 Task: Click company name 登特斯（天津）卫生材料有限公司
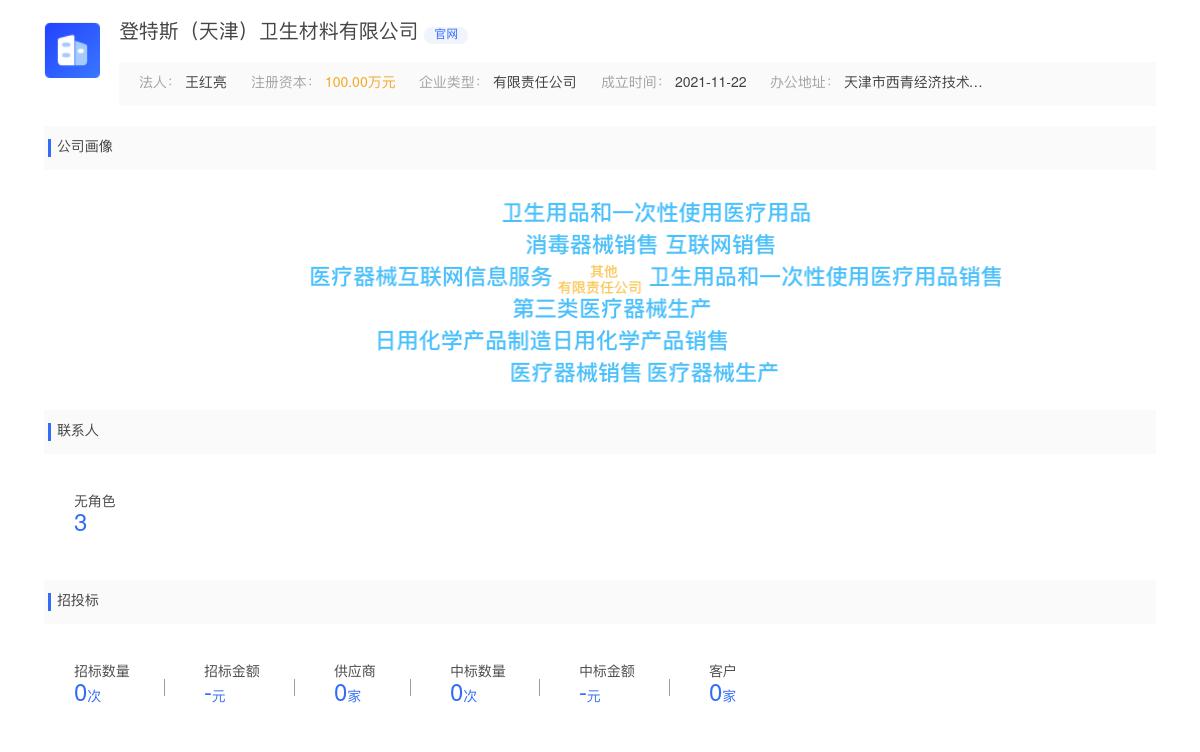269,32
